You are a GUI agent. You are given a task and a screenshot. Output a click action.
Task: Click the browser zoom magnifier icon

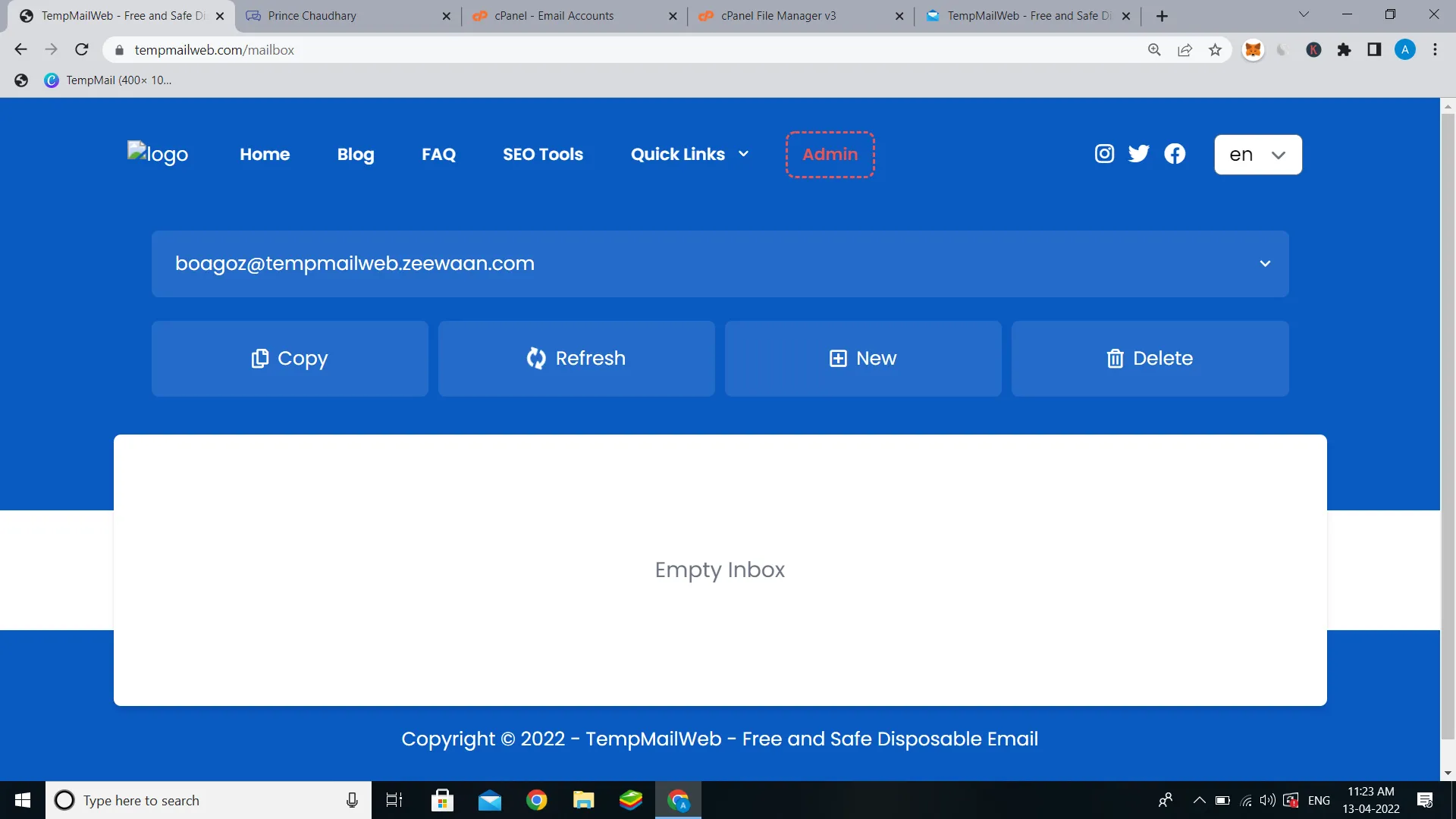[x=1154, y=50]
